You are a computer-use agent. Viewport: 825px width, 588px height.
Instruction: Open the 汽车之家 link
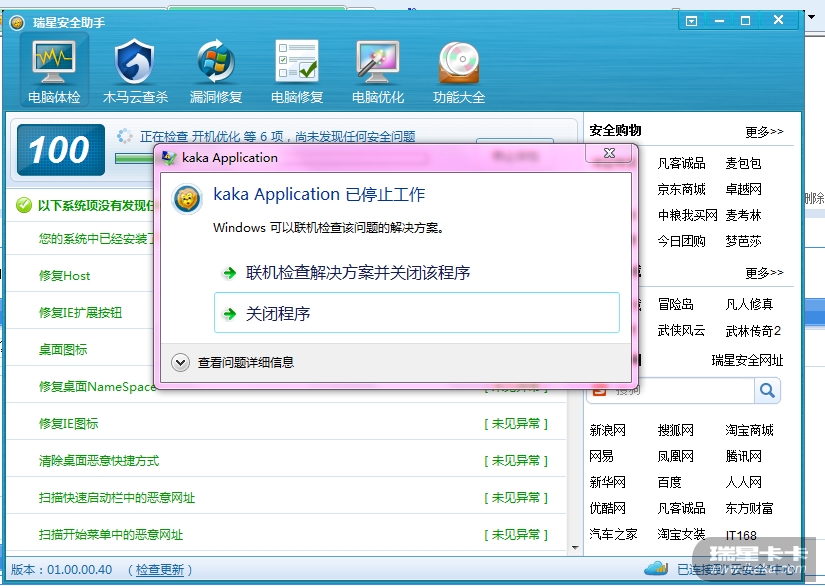click(613, 534)
